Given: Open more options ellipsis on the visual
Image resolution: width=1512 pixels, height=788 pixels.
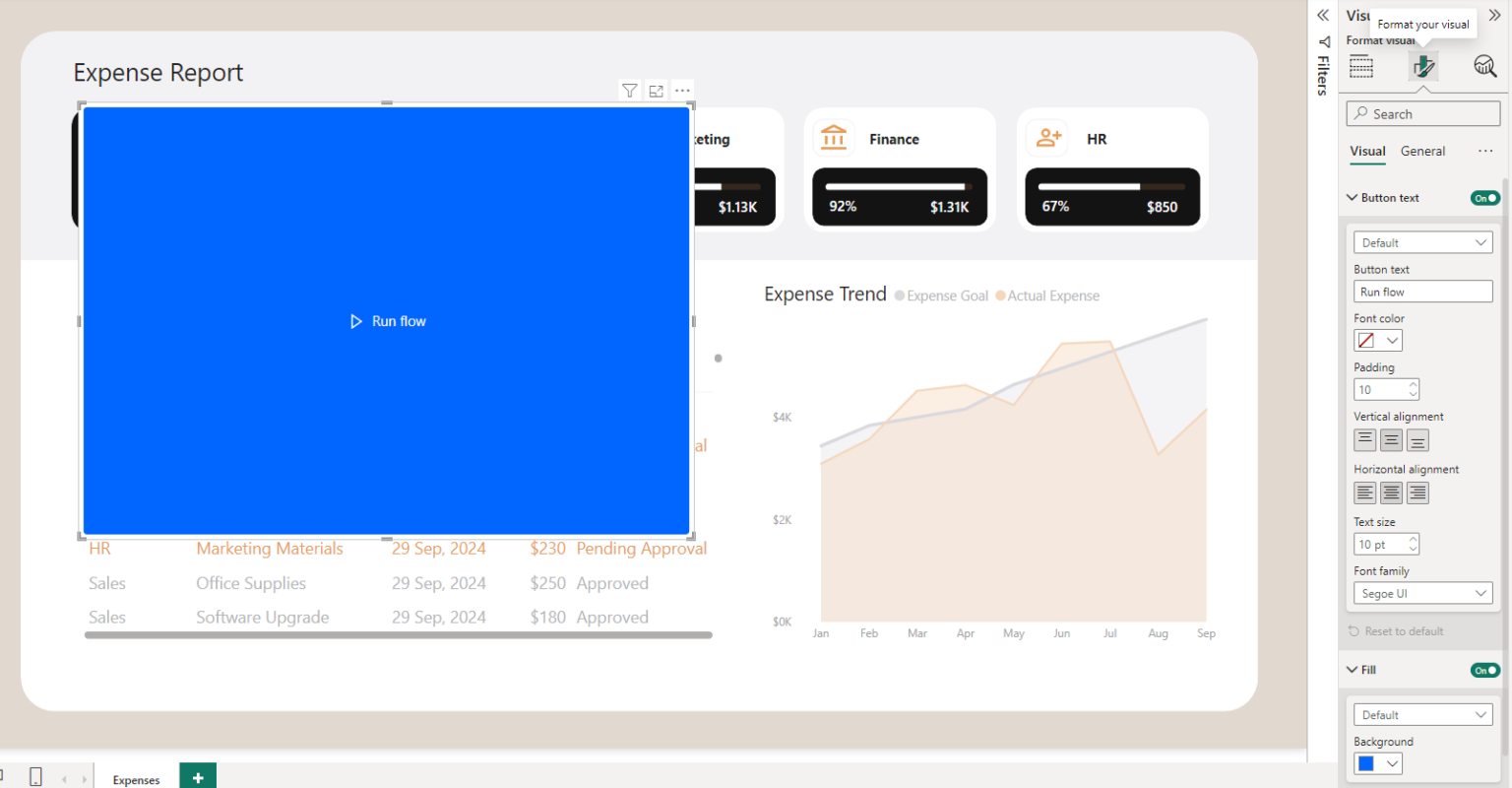Looking at the screenshot, I should (682, 90).
